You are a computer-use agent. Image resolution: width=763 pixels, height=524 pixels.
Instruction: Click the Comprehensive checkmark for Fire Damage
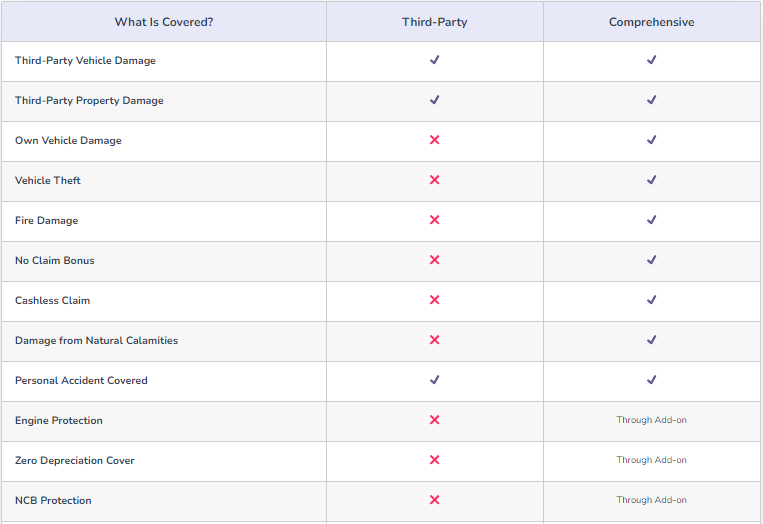point(651,220)
